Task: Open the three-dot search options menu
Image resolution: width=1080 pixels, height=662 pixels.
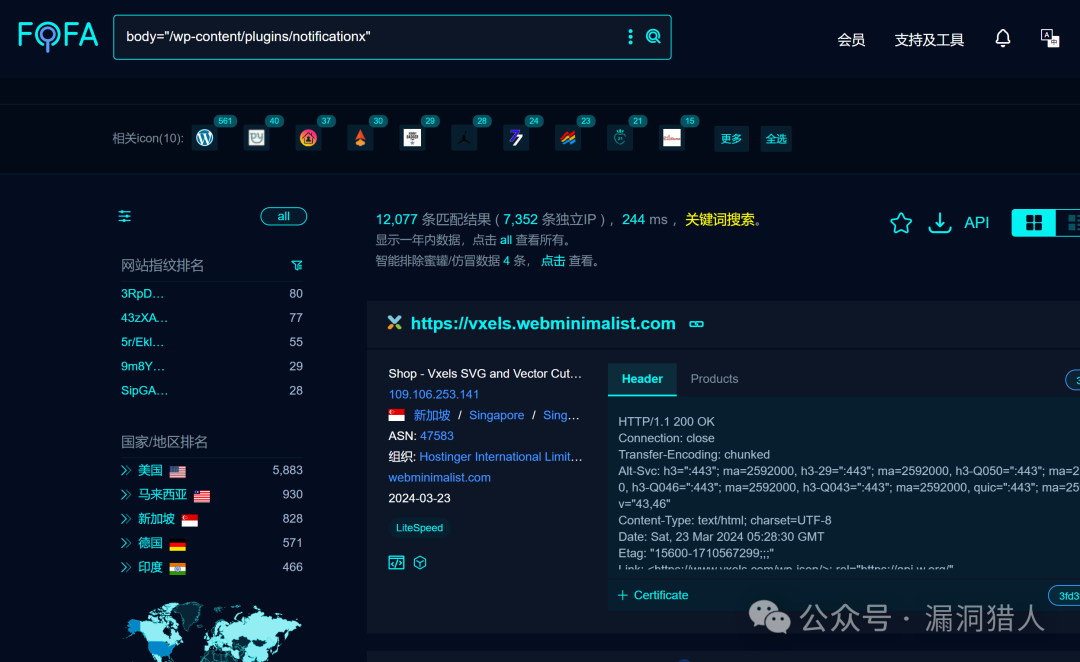Action: 630,37
